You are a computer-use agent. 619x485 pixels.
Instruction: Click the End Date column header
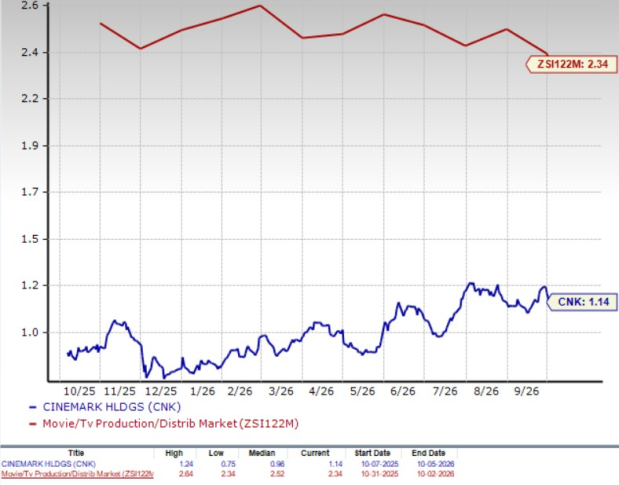[428, 453]
